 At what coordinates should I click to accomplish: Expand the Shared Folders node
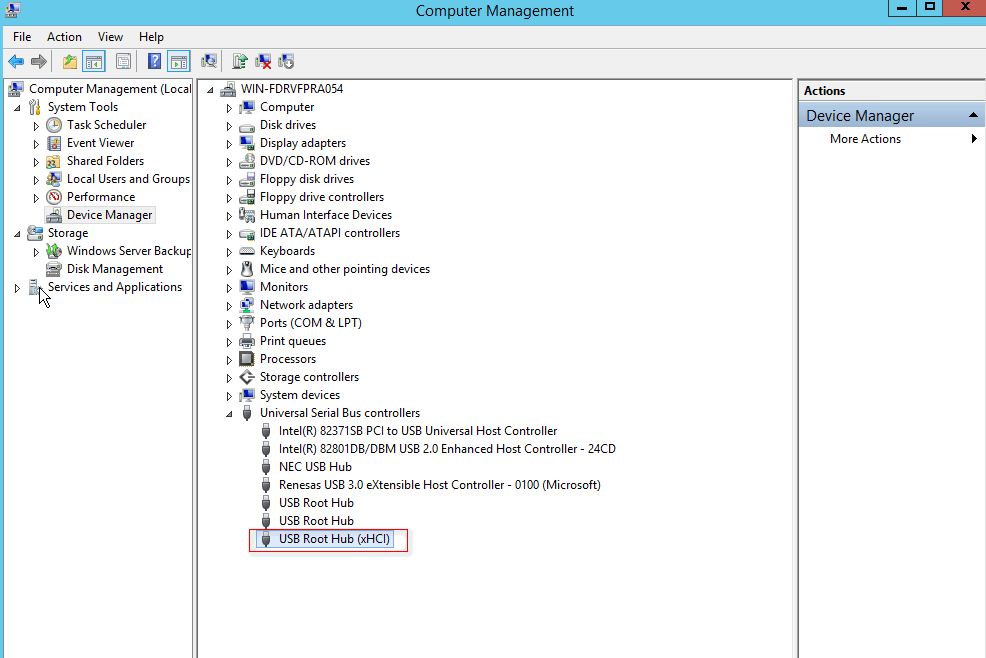pos(36,162)
